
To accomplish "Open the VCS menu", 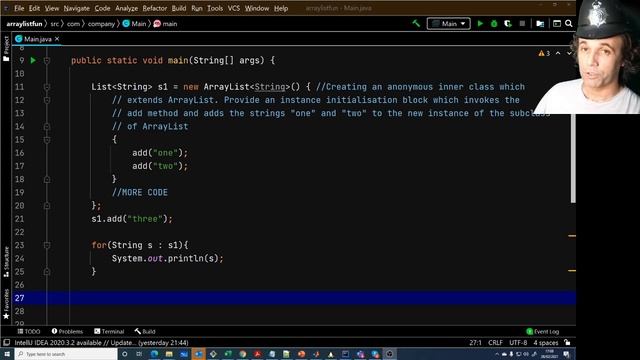I will point(234,8).
